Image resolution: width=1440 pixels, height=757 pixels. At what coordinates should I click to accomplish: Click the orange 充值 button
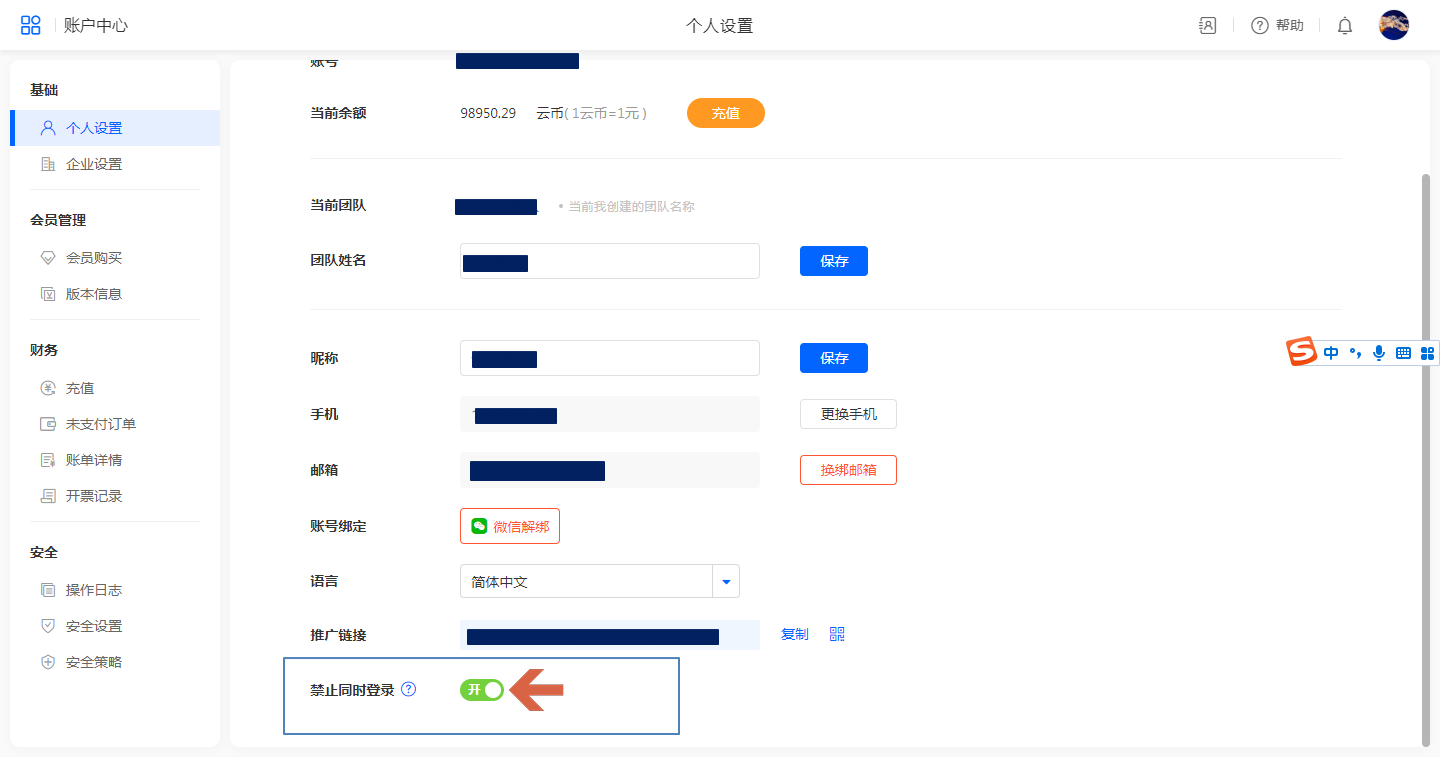coord(725,113)
